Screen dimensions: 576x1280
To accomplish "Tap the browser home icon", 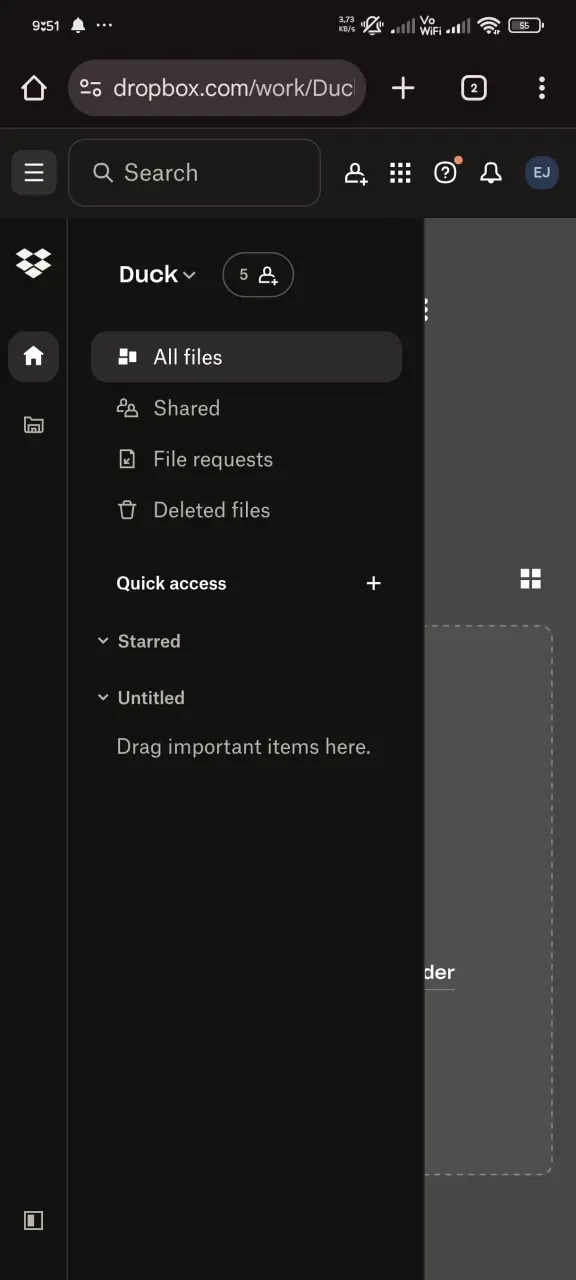I will tap(34, 88).
